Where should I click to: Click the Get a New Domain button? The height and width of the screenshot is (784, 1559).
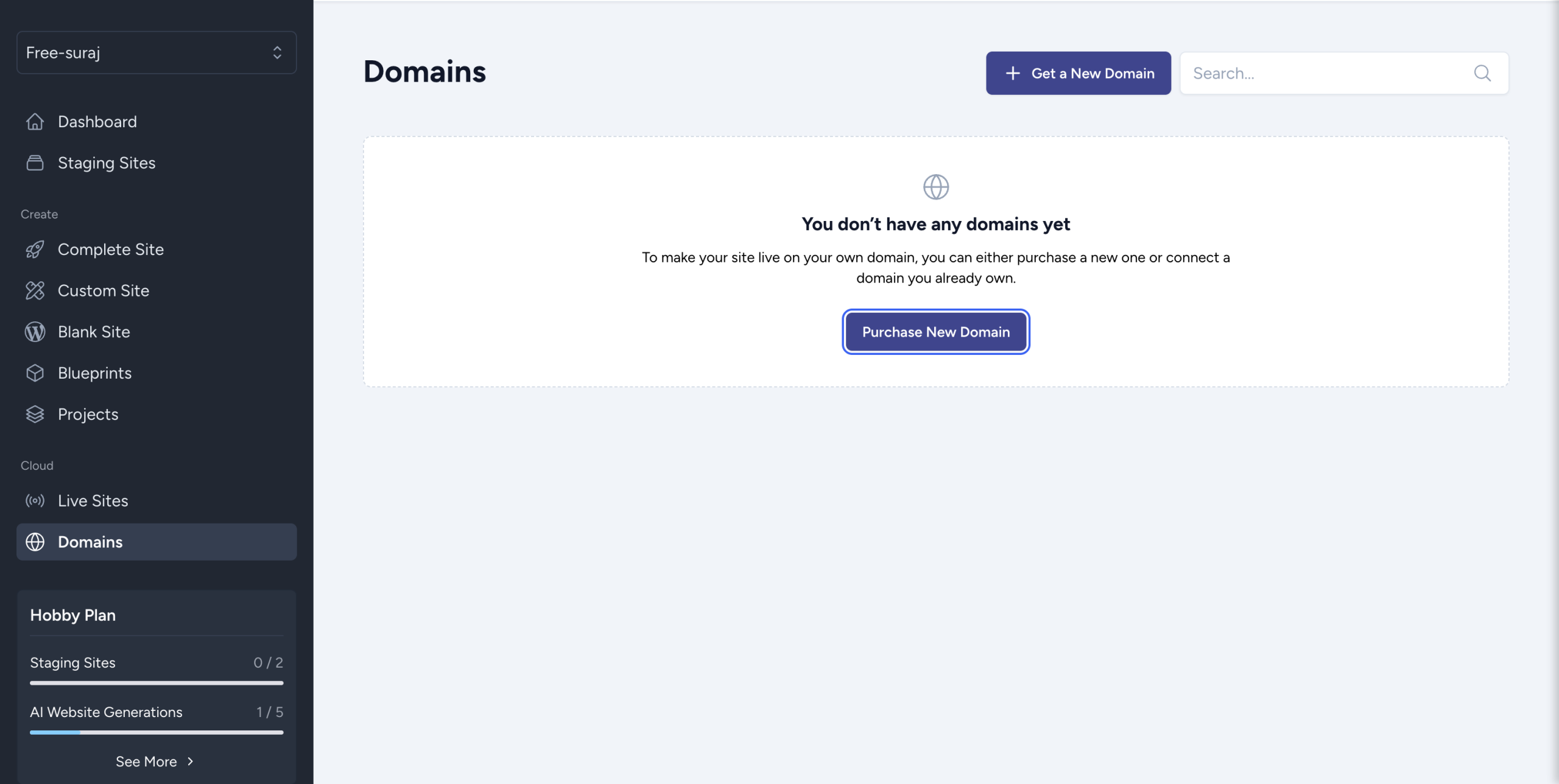[x=1078, y=74]
